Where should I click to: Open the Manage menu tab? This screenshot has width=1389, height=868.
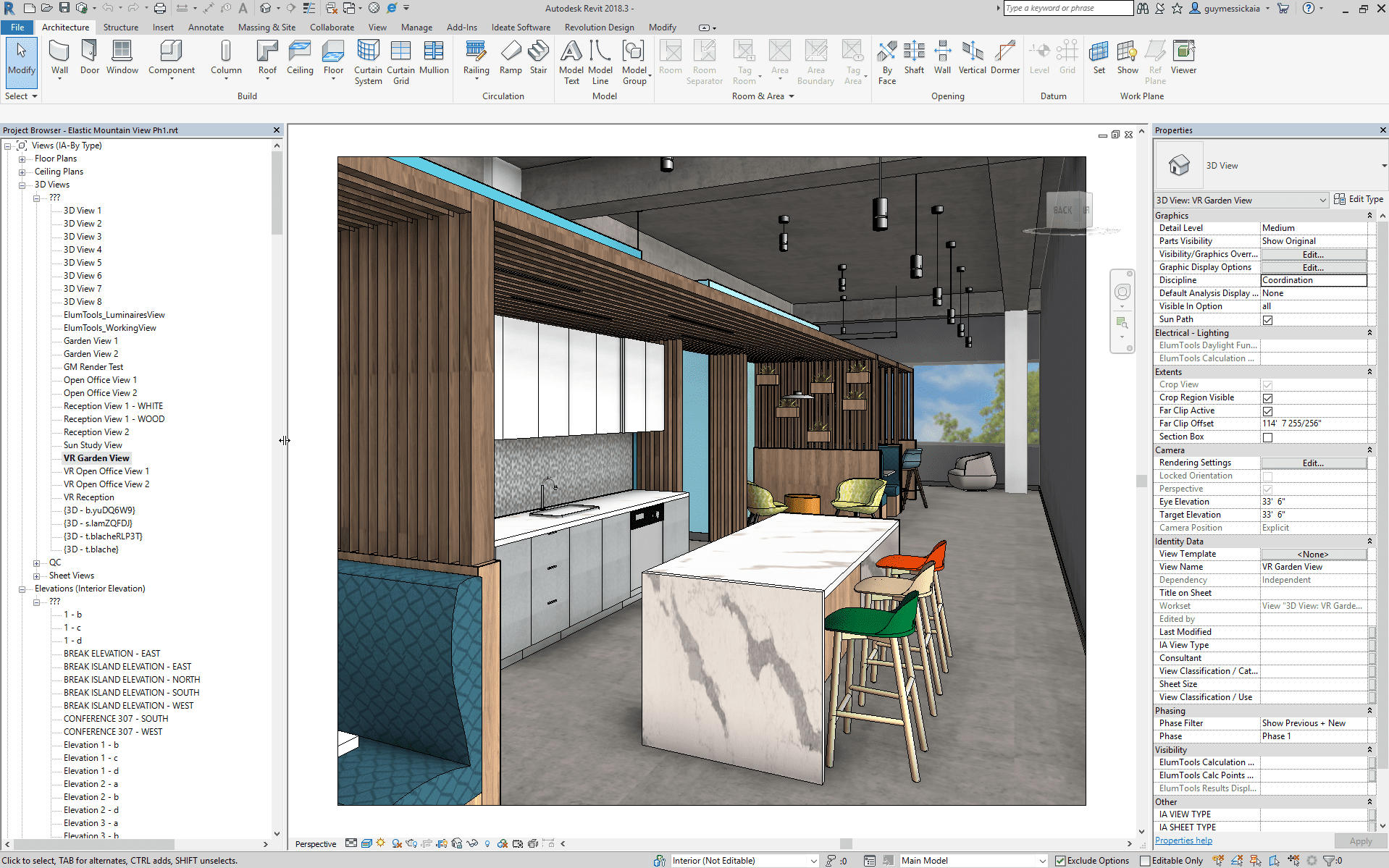[x=416, y=27]
